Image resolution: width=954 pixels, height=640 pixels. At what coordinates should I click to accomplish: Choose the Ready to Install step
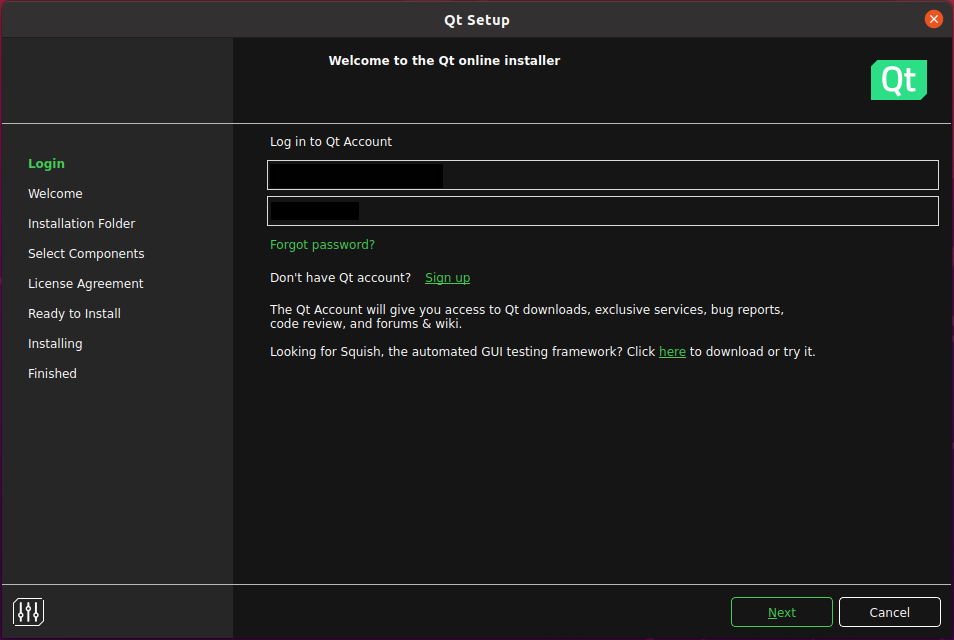click(x=74, y=314)
